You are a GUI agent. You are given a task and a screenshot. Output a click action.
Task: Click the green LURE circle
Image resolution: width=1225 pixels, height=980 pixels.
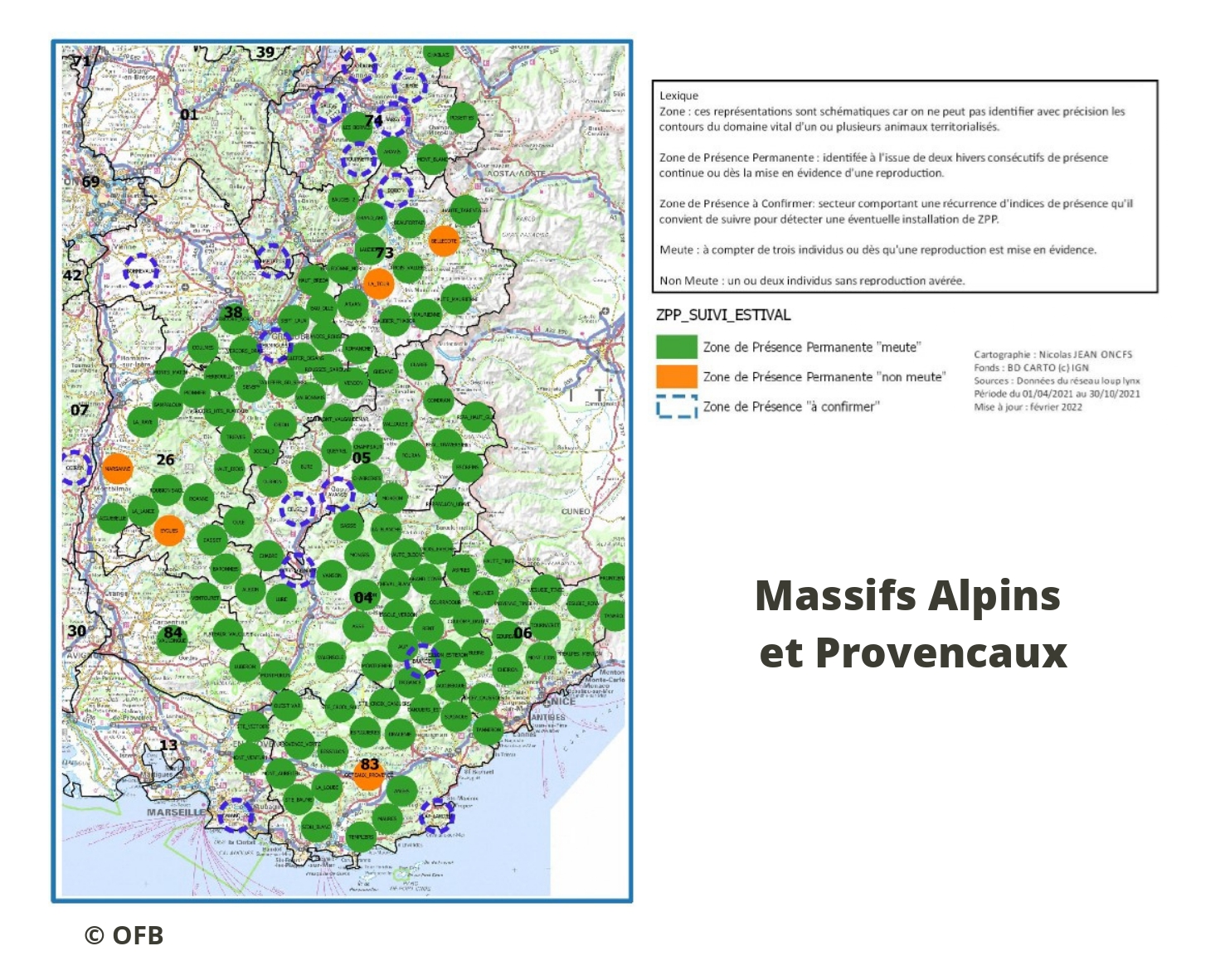point(282,599)
